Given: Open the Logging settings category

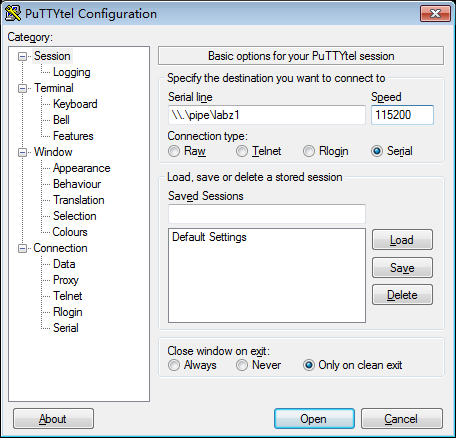Looking at the screenshot, I should tap(72, 72).
